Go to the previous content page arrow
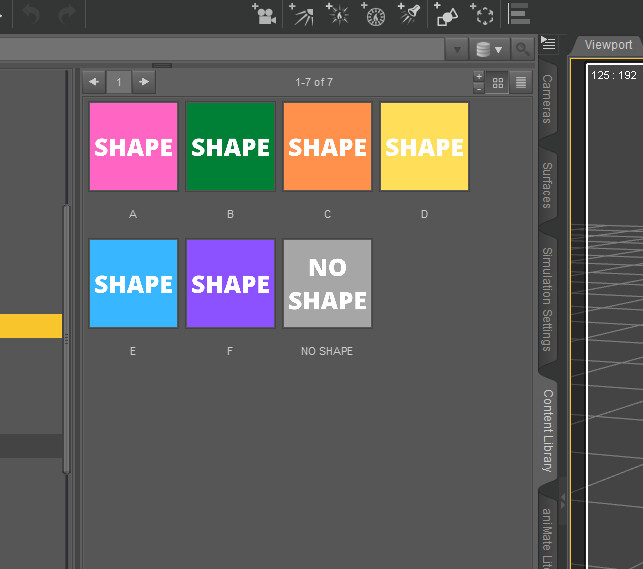643x569 pixels. [94, 82]
